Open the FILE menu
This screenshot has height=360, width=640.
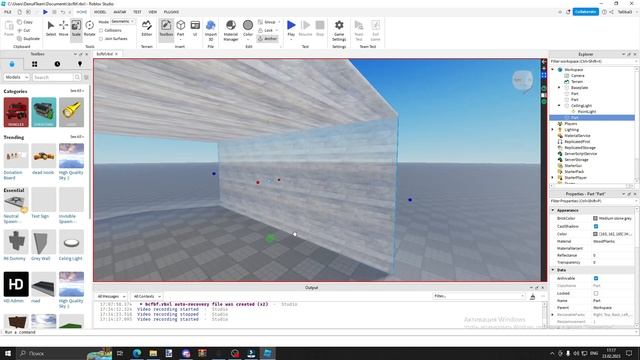(x=8, y=12)
